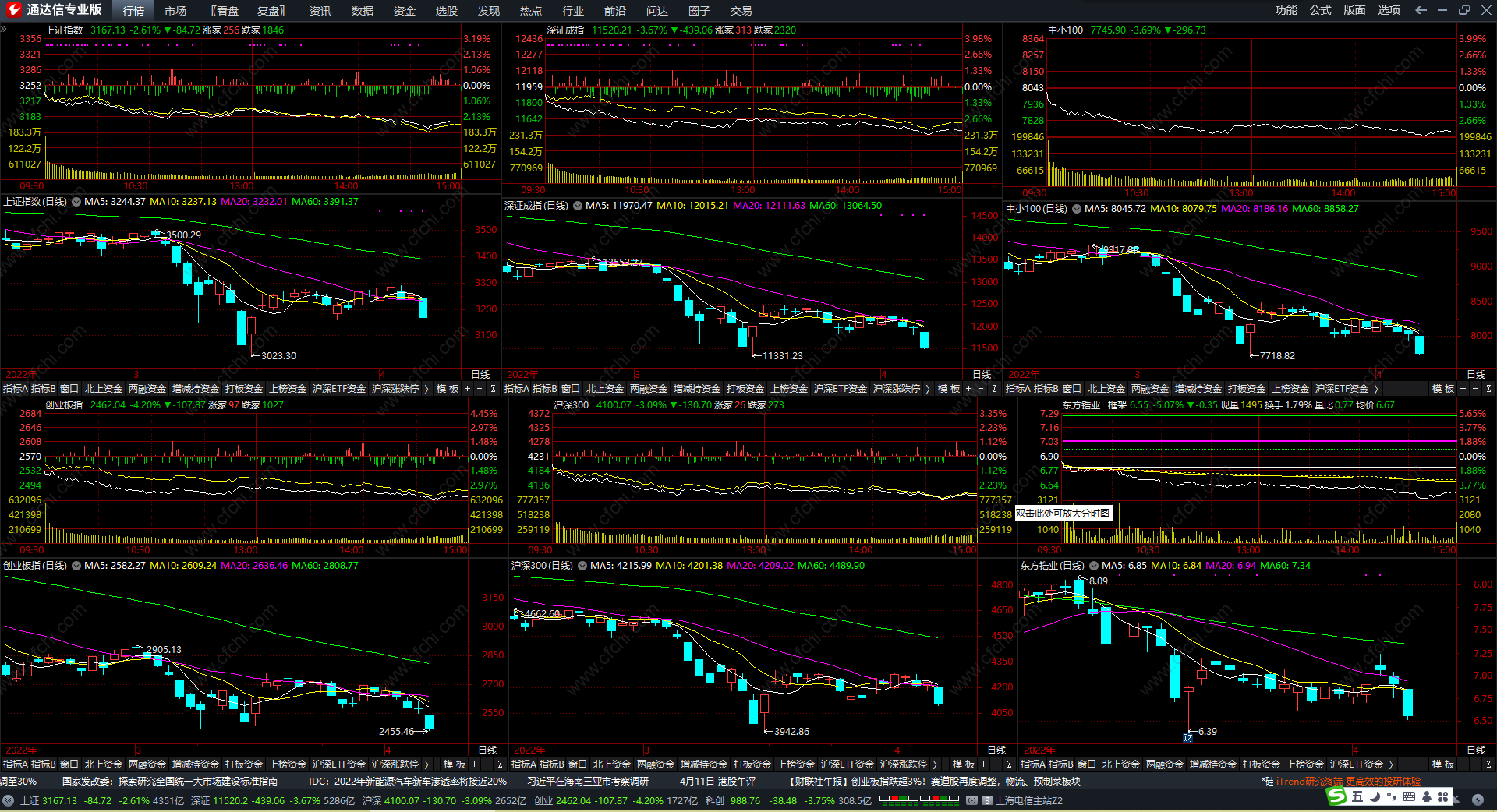The image size is (1497, 812).
Task: Open the Sogou input method S icon
Action: pos(1337,796)
